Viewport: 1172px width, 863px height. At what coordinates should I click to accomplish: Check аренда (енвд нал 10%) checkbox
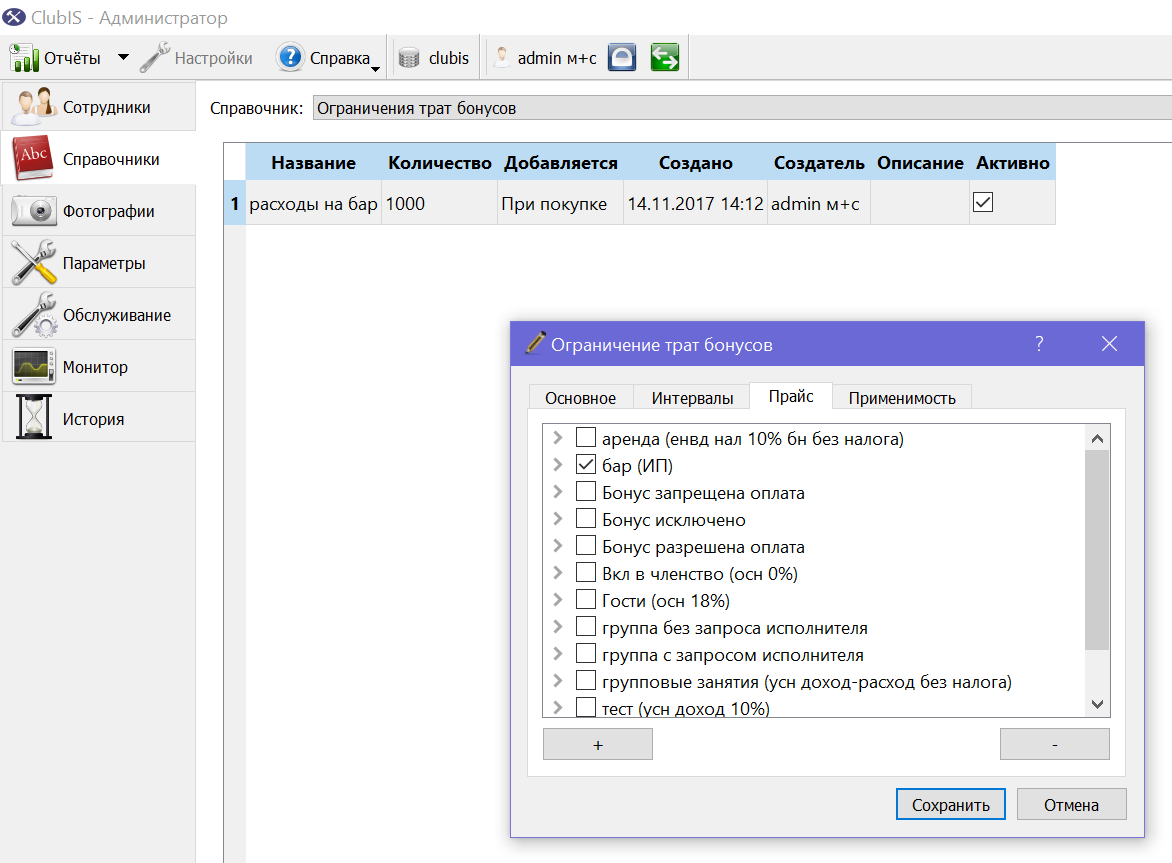point(586,437)
